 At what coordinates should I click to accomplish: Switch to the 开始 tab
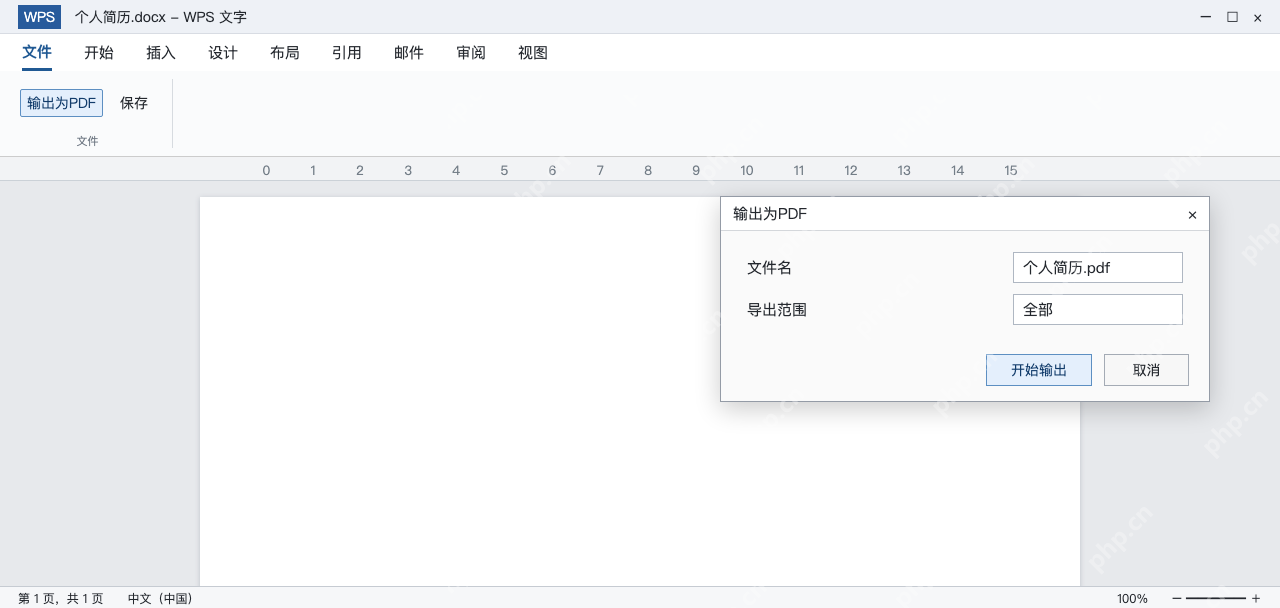pyautogui.click(x=99, y=53)
